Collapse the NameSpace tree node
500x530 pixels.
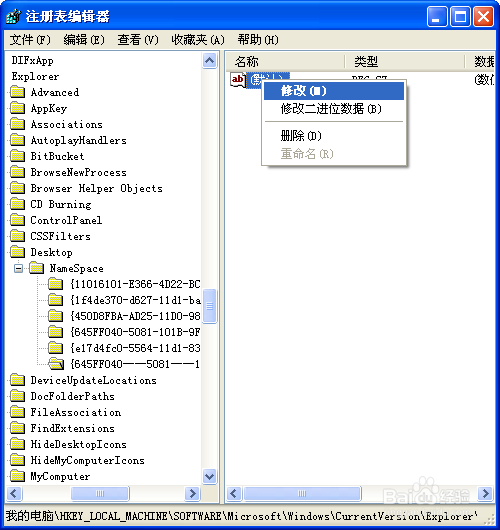click(x=19, y=268)
